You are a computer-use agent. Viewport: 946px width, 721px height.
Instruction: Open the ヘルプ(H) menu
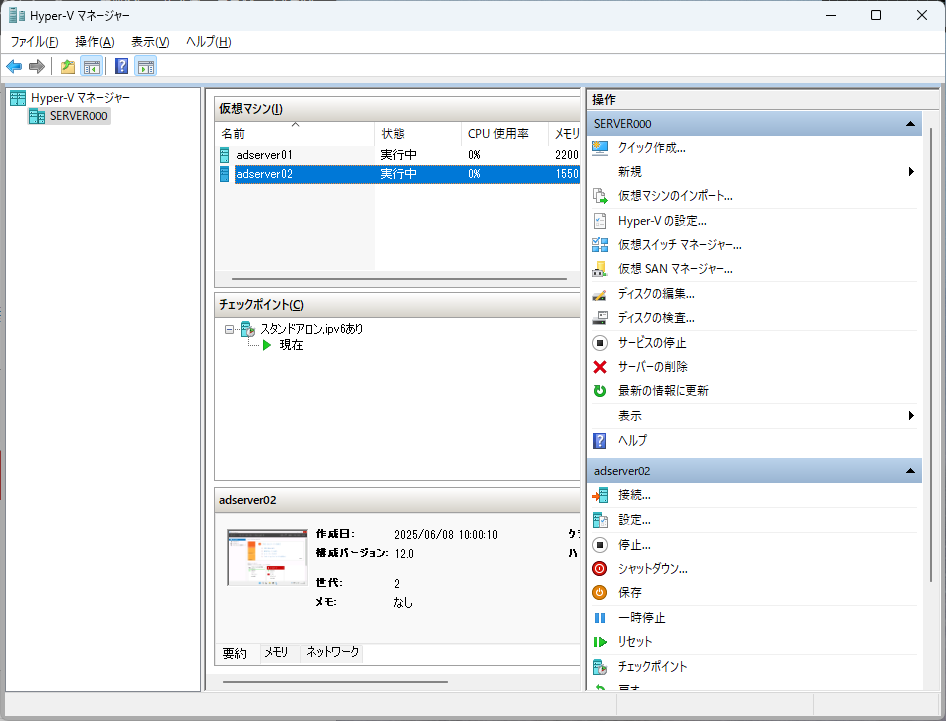tap(209, 42)
